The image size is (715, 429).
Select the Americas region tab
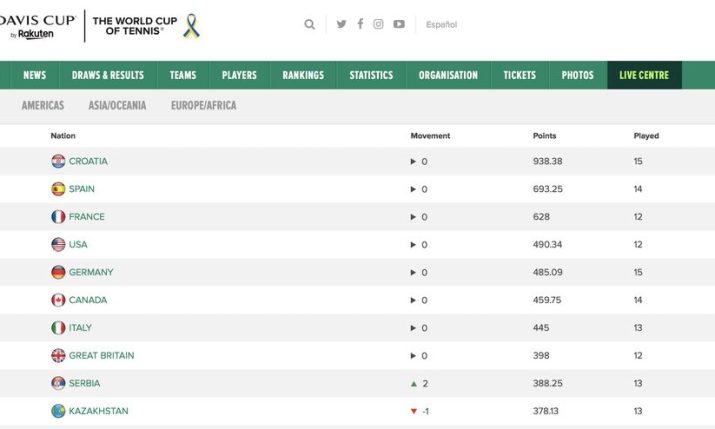43,105
